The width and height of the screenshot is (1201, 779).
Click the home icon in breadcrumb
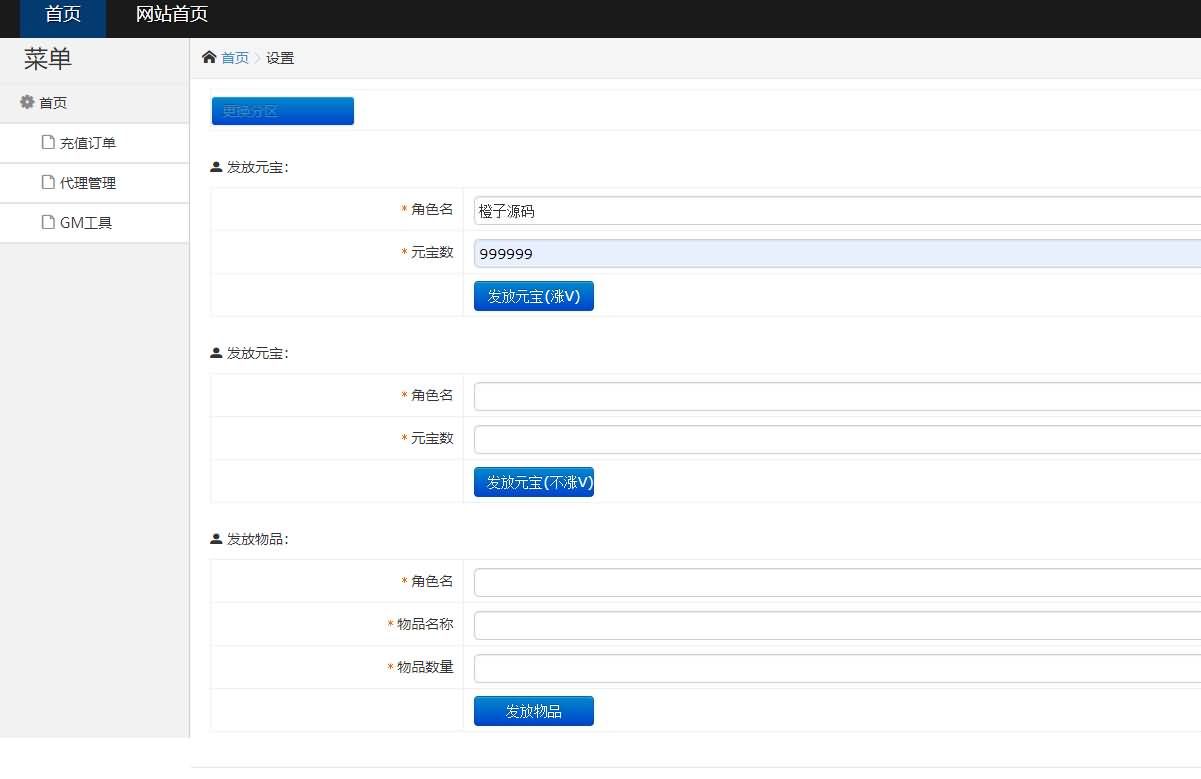coord(209,58)
